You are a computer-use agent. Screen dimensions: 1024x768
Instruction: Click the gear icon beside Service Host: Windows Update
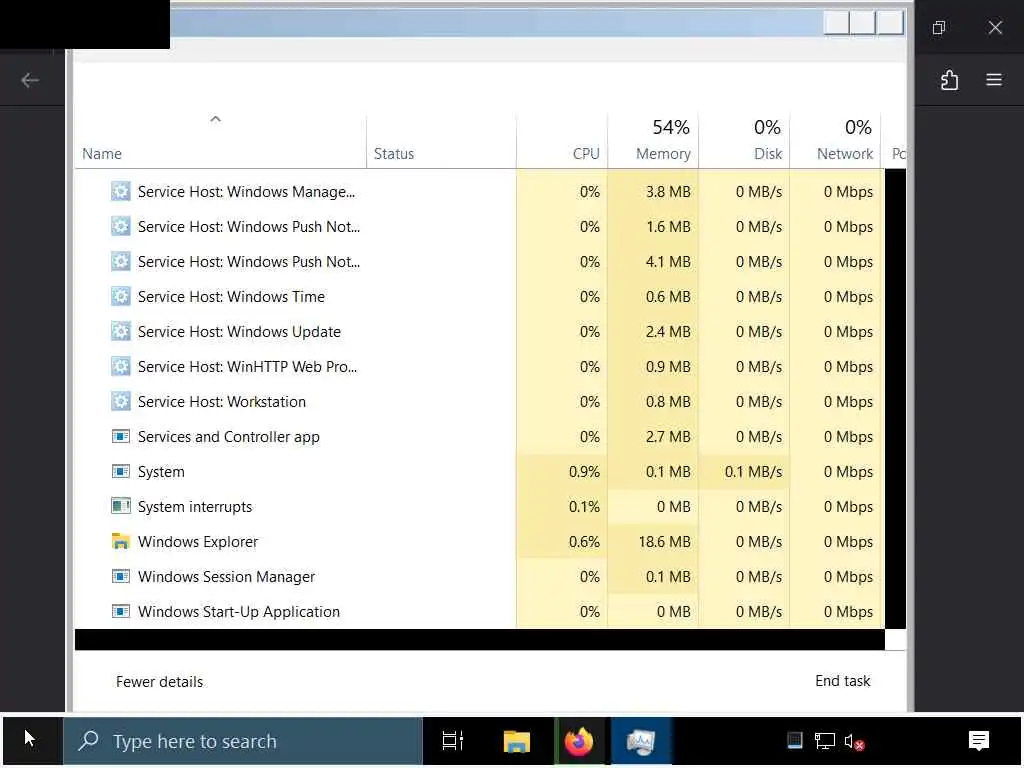click(121, 332)
